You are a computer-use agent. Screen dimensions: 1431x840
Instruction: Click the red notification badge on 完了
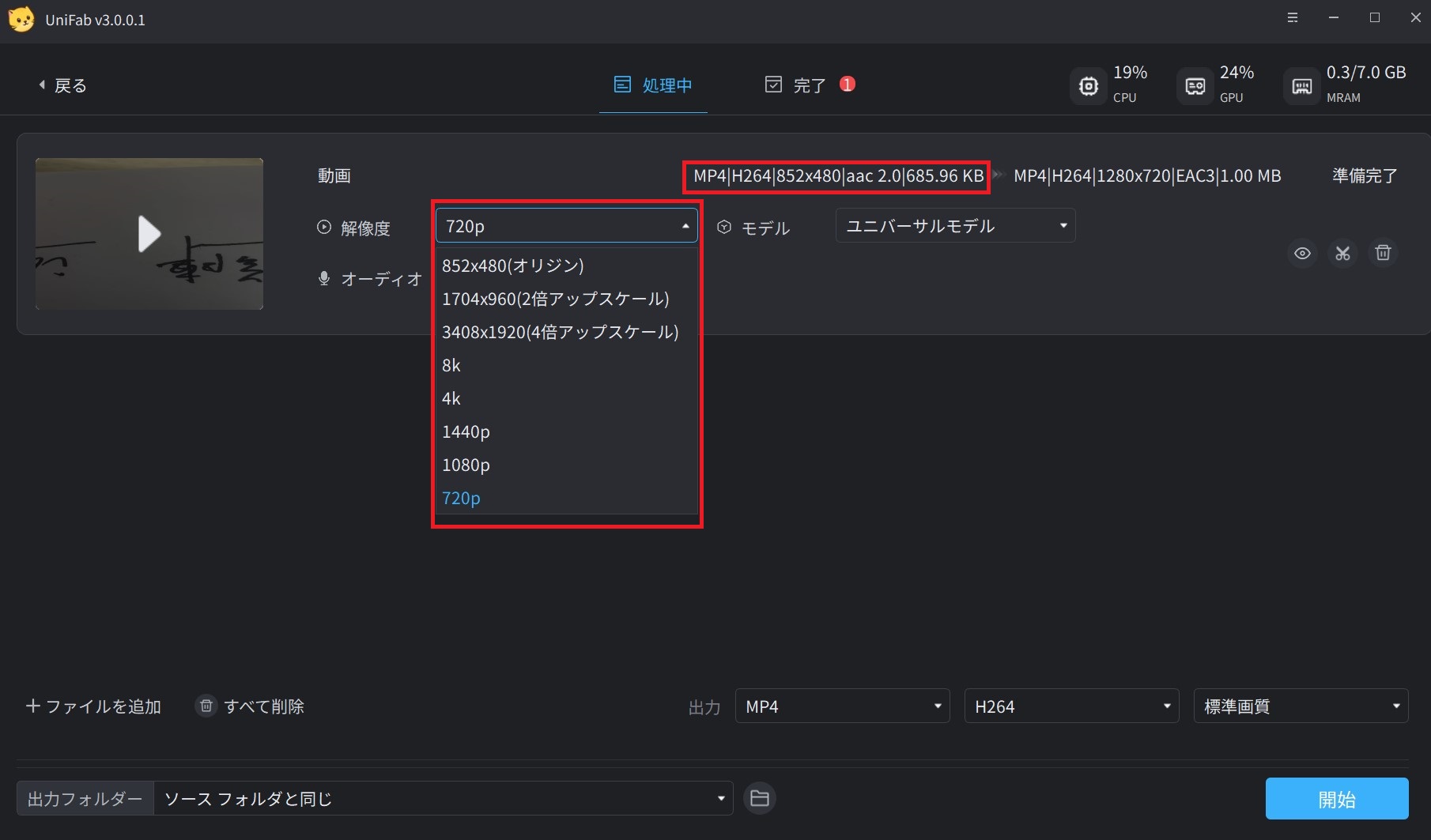[848, 84]
